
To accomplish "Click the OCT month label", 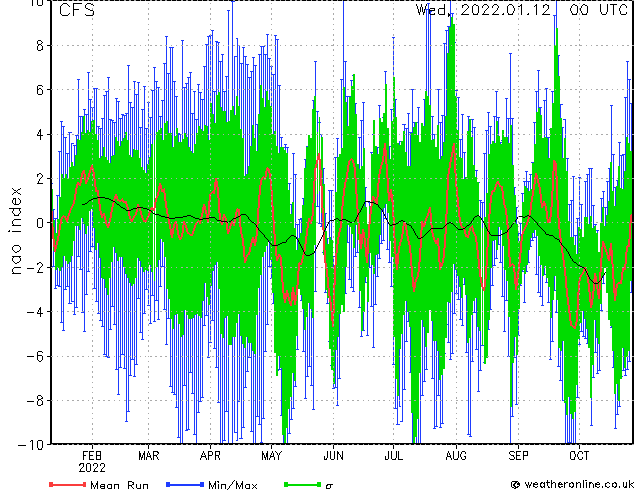I will [x=579, y=456].
